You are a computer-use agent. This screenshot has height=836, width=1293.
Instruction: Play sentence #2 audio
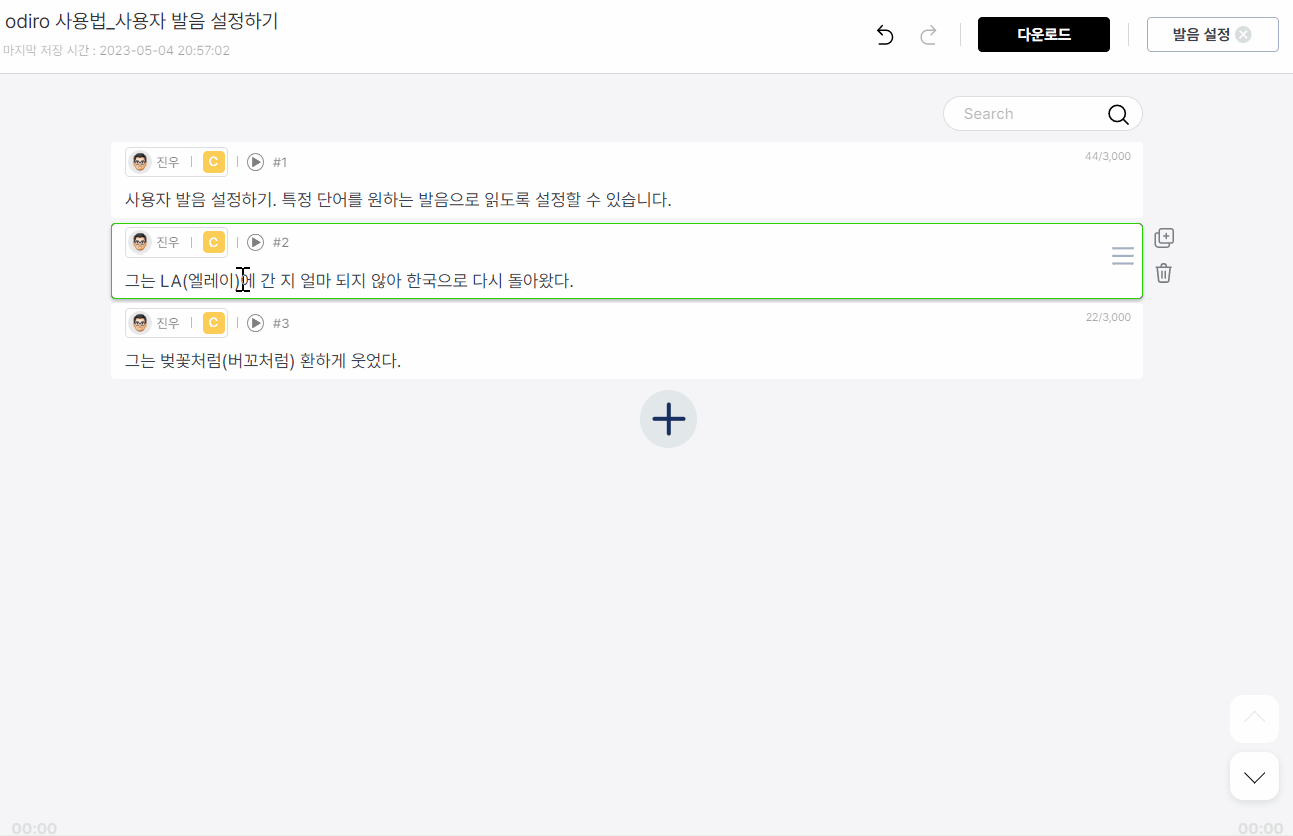pyautogui.click(x=256, y=242)
